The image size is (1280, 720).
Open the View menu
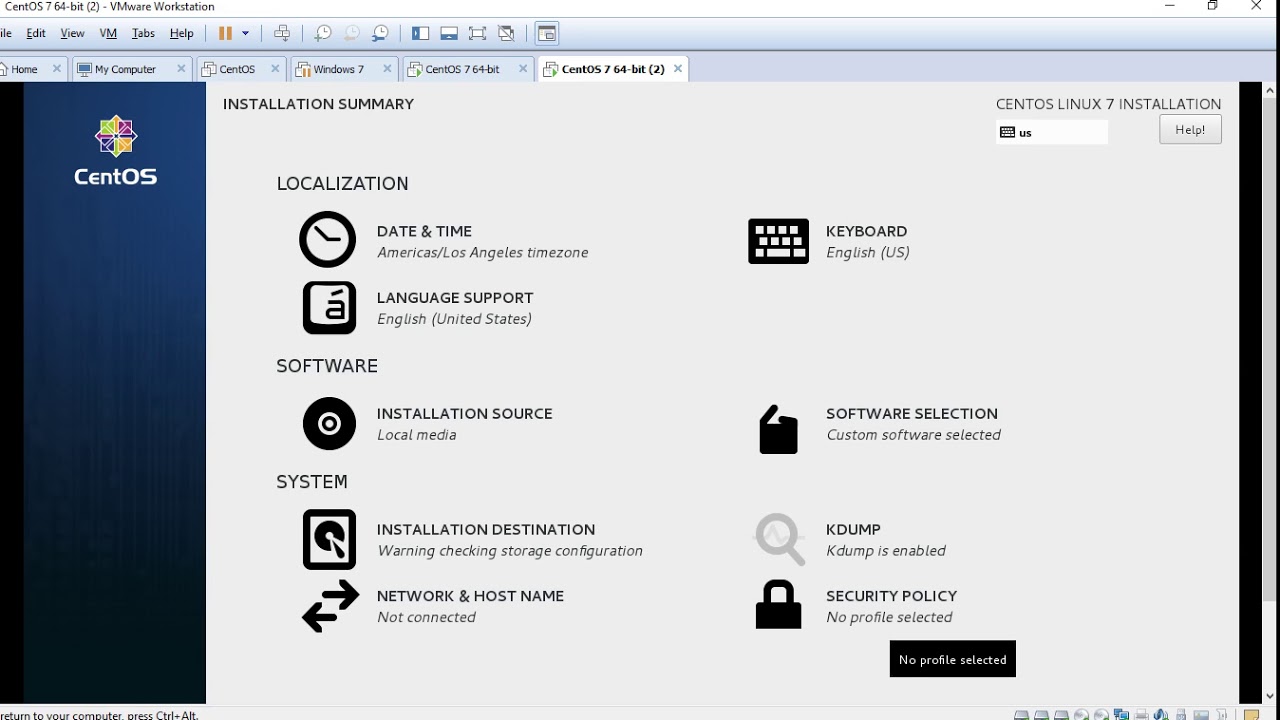point(72,33)
